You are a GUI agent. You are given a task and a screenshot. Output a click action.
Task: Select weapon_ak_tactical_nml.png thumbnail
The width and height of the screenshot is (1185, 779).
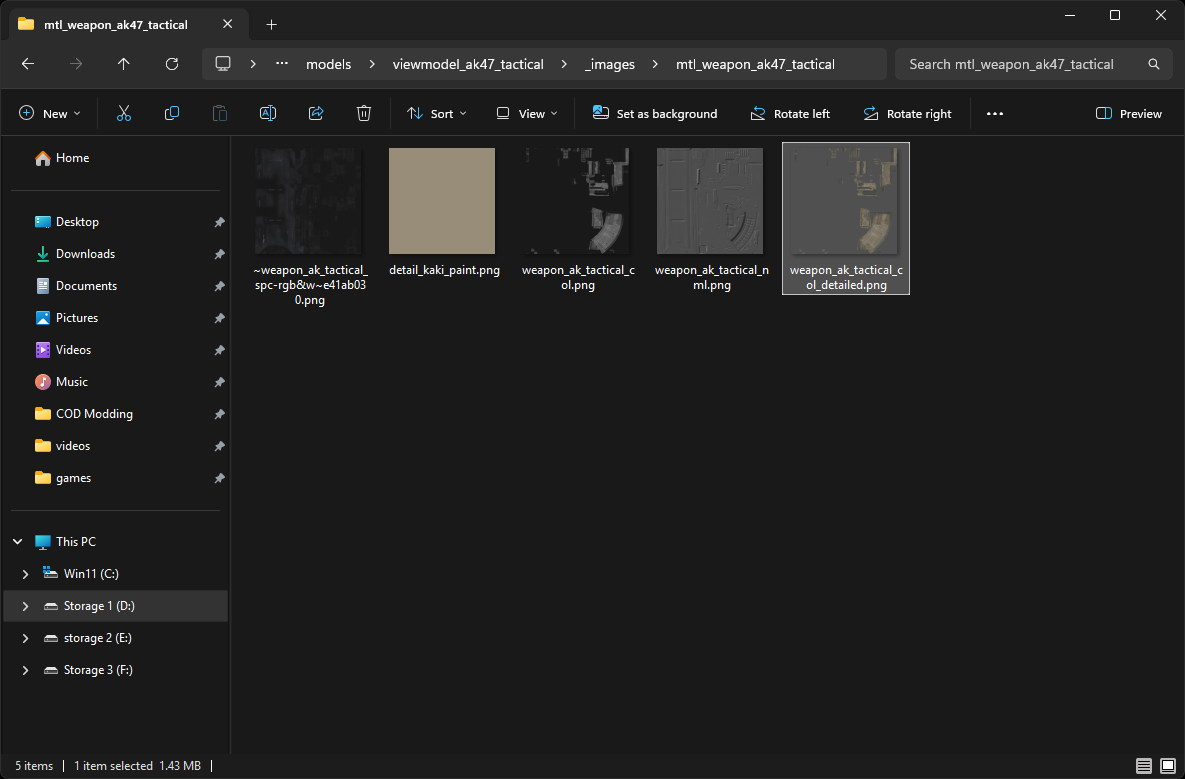click(x=710, y=201)
